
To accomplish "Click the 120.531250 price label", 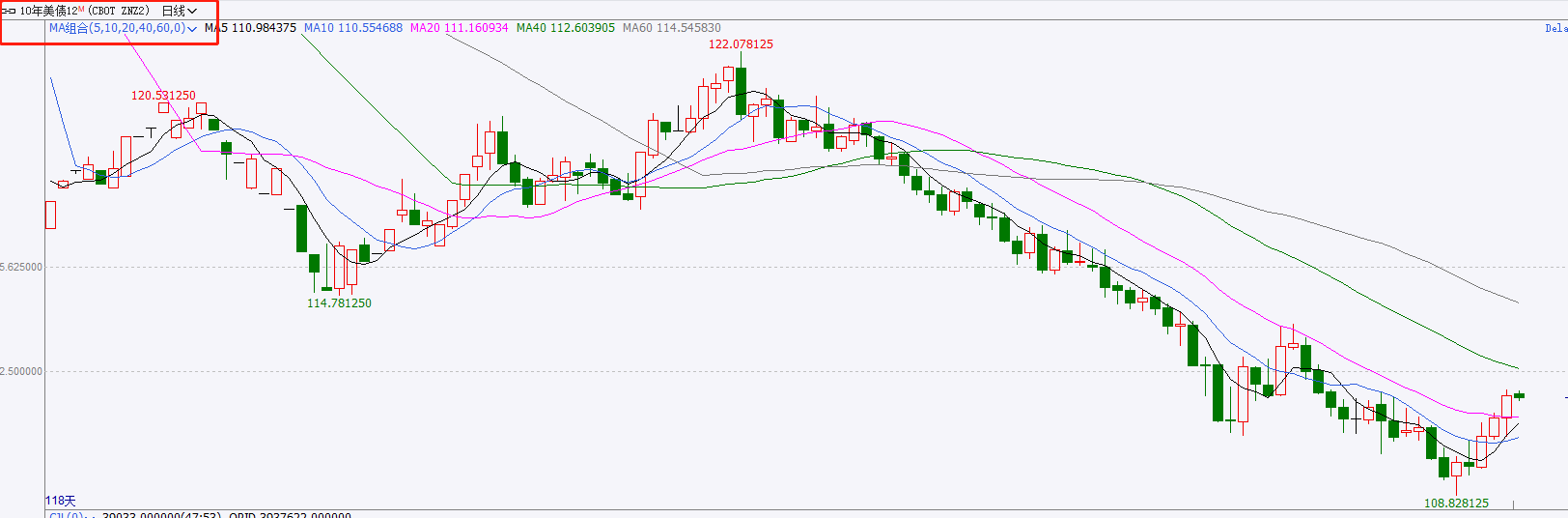I will [x=163, y=96].
